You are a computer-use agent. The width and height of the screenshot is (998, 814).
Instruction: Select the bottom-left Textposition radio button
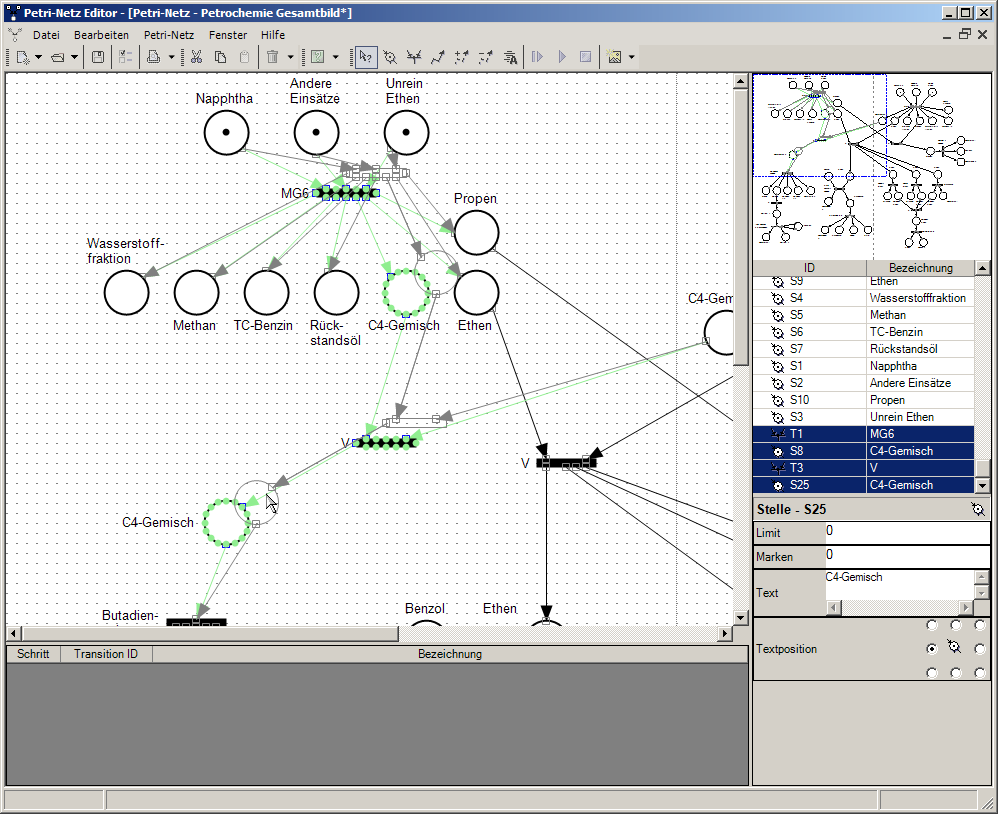pos(932,672)
